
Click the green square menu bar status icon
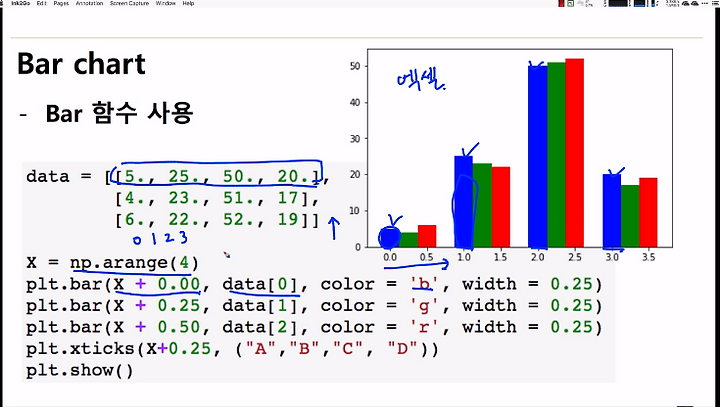tap(570, 3)
